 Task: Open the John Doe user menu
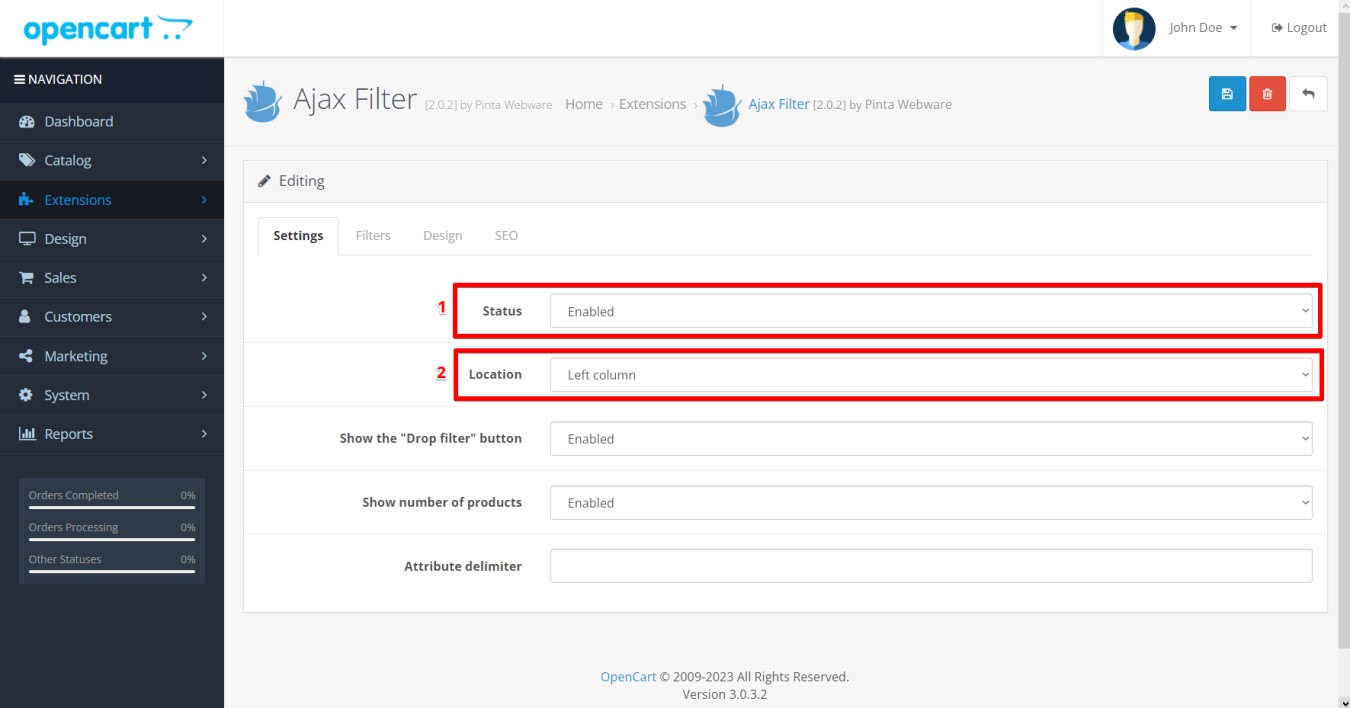pos(1203,28)
